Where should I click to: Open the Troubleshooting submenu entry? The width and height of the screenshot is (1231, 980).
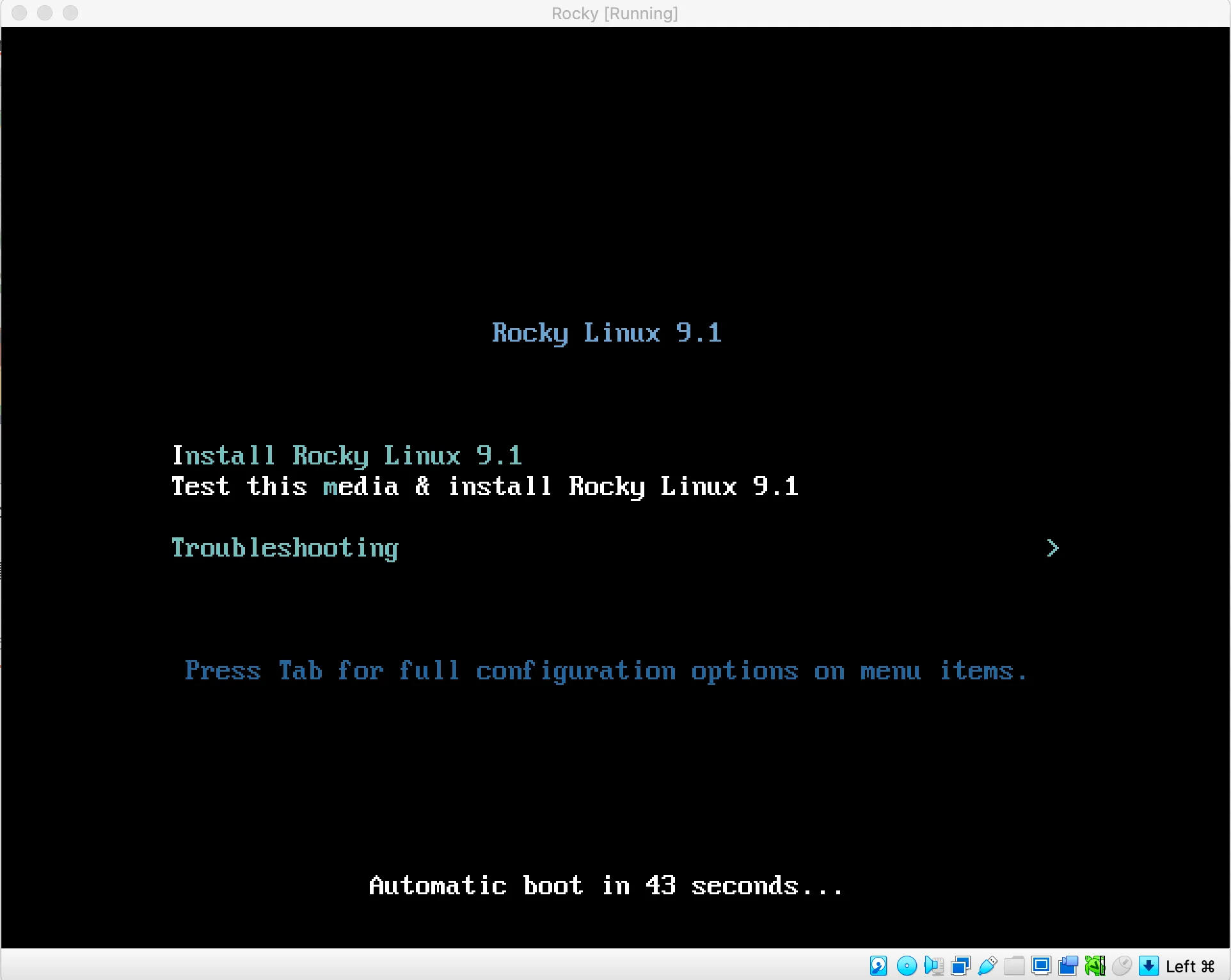pyautogui.click(x=285, y=548)
